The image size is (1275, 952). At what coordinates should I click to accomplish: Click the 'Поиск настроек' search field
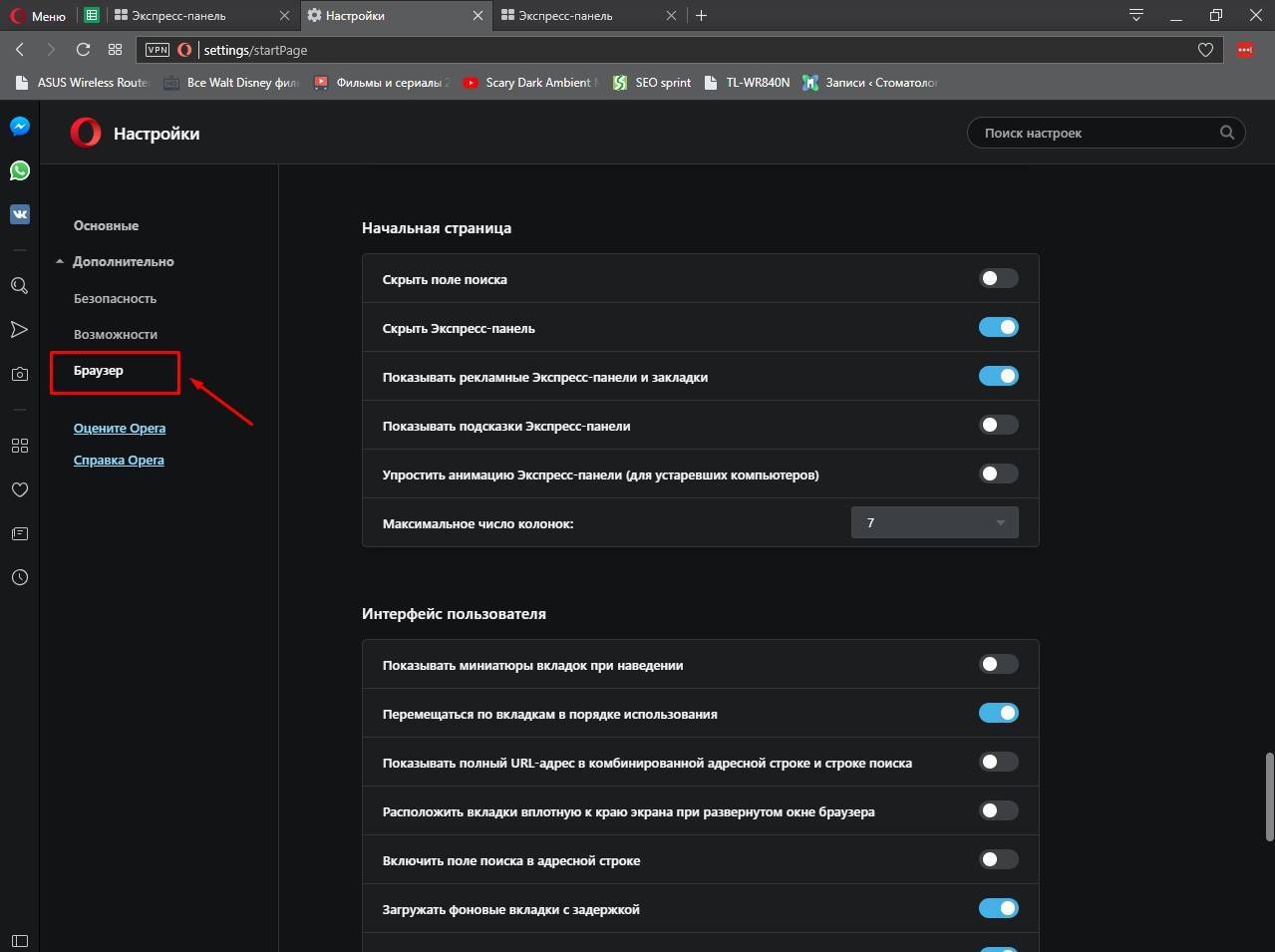click(1097, 133)
